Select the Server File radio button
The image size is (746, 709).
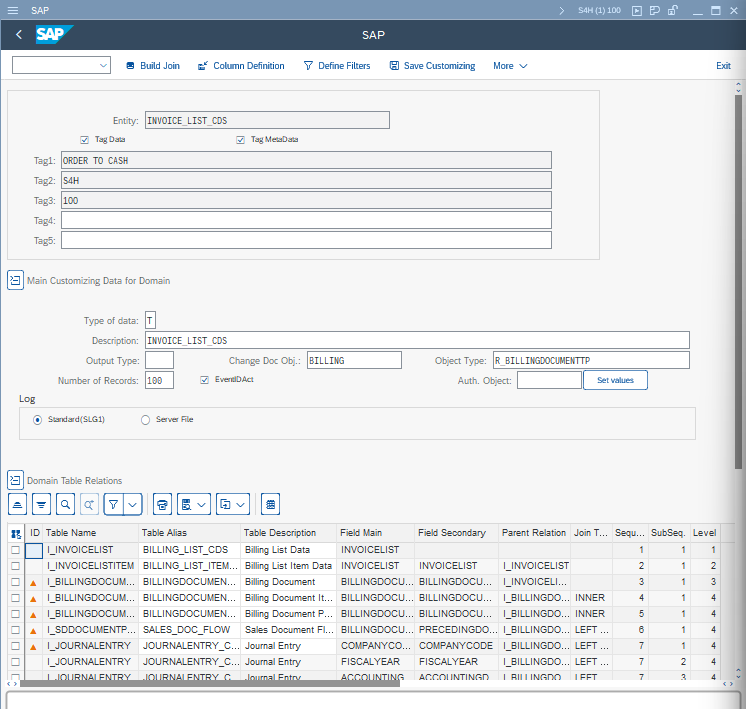(x=146, y=420)
